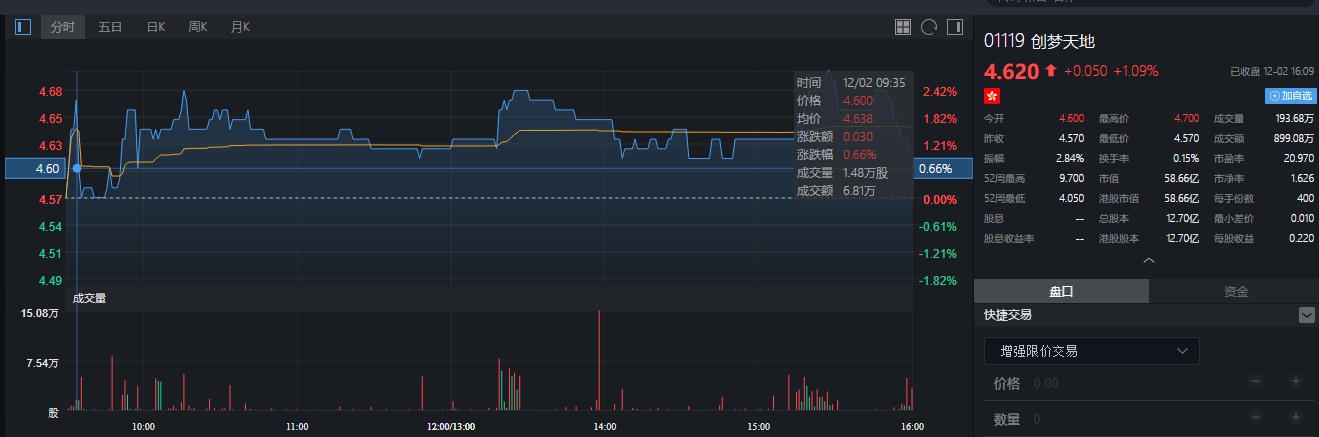Click the plus icon beside 价格 field
1319x437 pixels.
(1295, 382)
